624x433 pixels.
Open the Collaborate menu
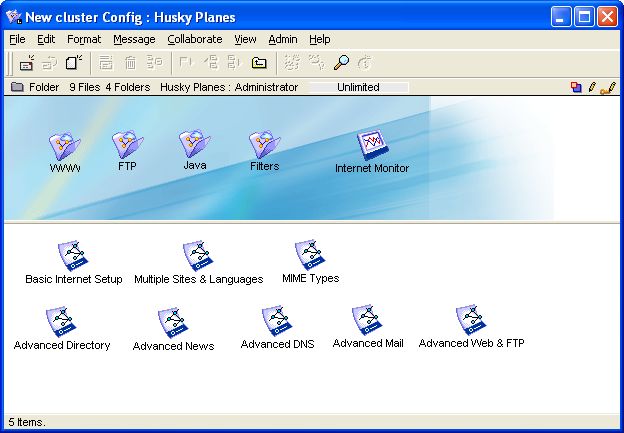point(195,39)
